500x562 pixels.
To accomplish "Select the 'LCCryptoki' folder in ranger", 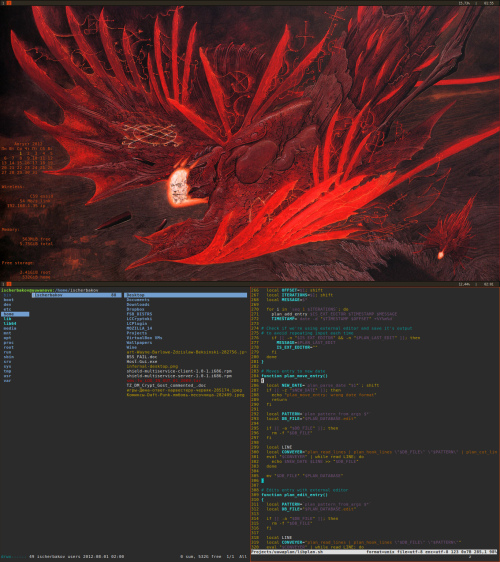I will [x=139, y=319].
